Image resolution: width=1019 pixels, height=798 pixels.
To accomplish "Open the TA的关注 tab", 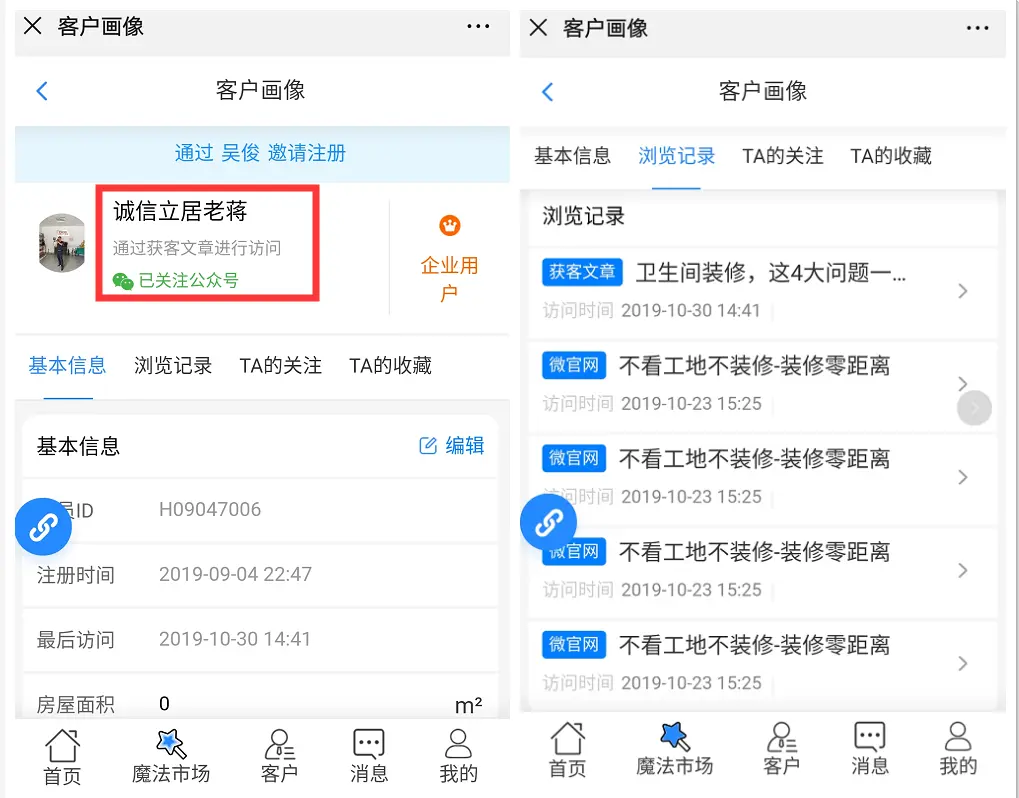I will click(x=279, y=365).
